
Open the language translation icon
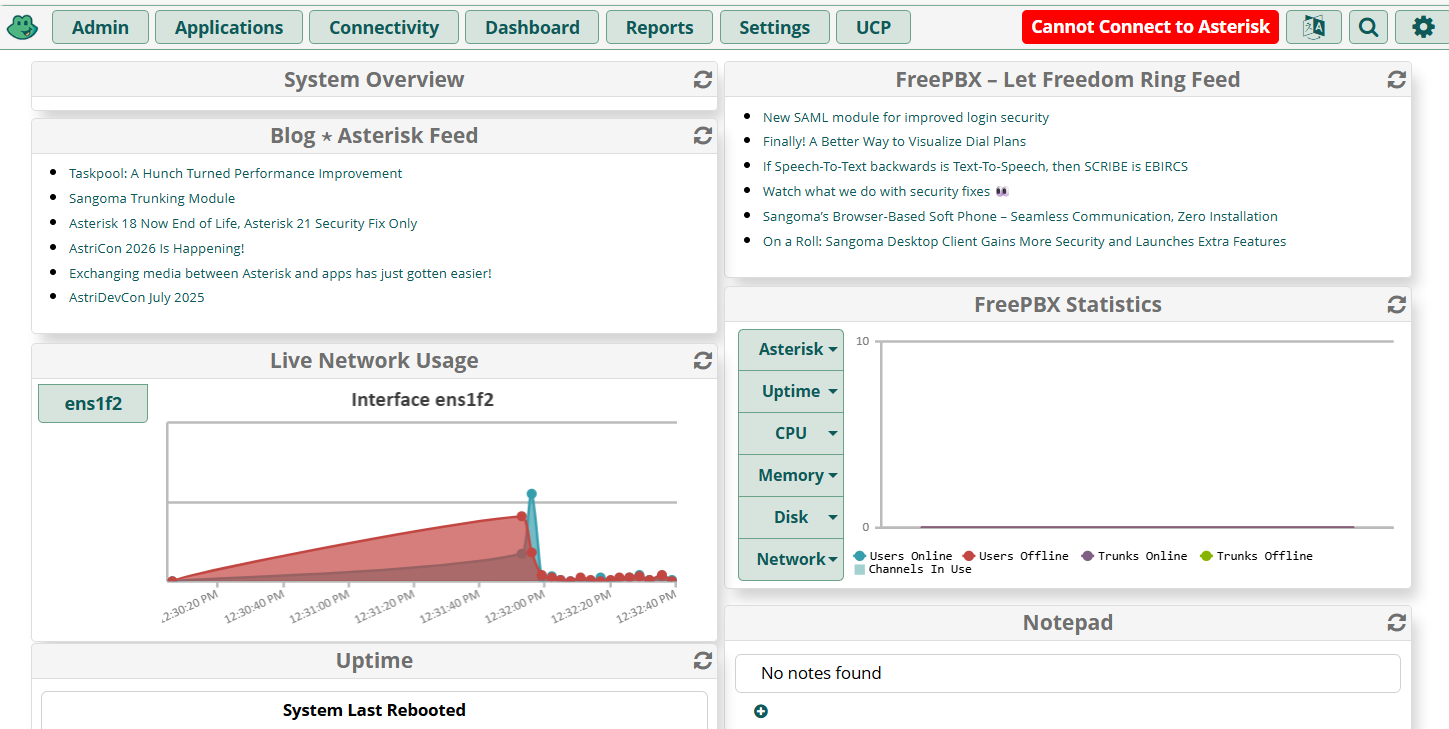click(1313, 27)
